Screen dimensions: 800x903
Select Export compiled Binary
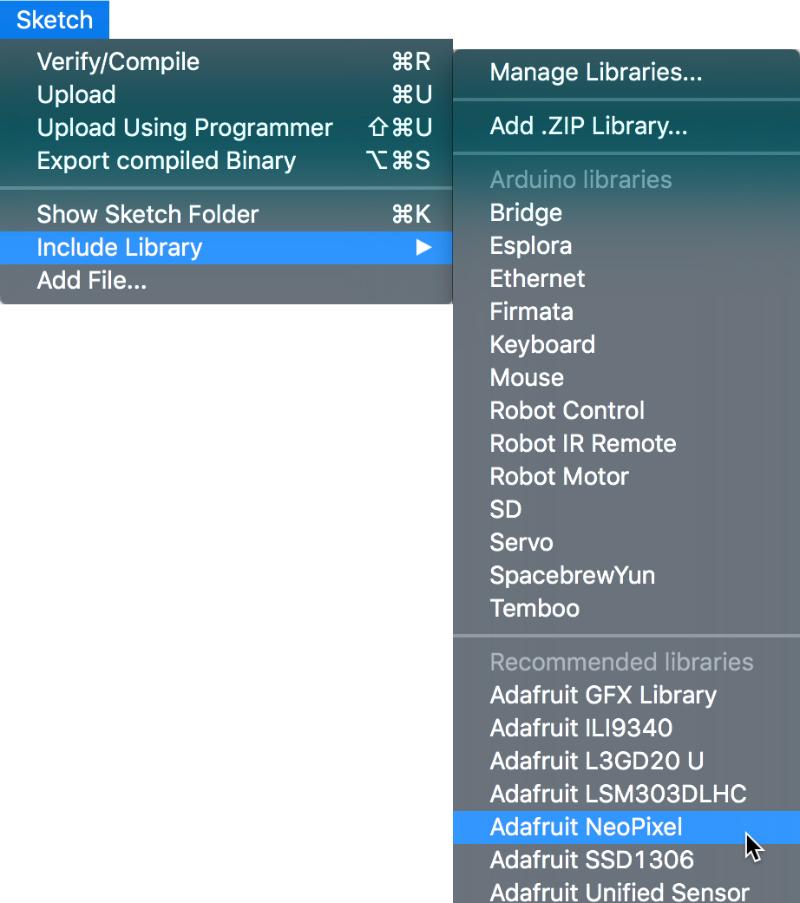click(226, 161)
